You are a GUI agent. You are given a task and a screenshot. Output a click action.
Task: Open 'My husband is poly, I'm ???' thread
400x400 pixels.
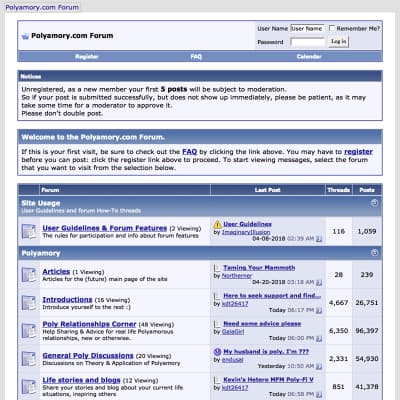(266, 352)
